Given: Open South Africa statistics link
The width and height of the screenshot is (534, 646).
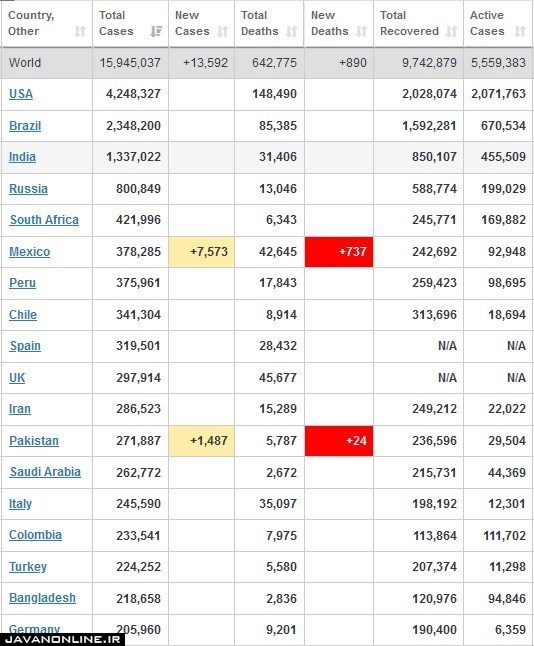Looking at the screenshot, I should pyautogui.click(x=44, y=220).
